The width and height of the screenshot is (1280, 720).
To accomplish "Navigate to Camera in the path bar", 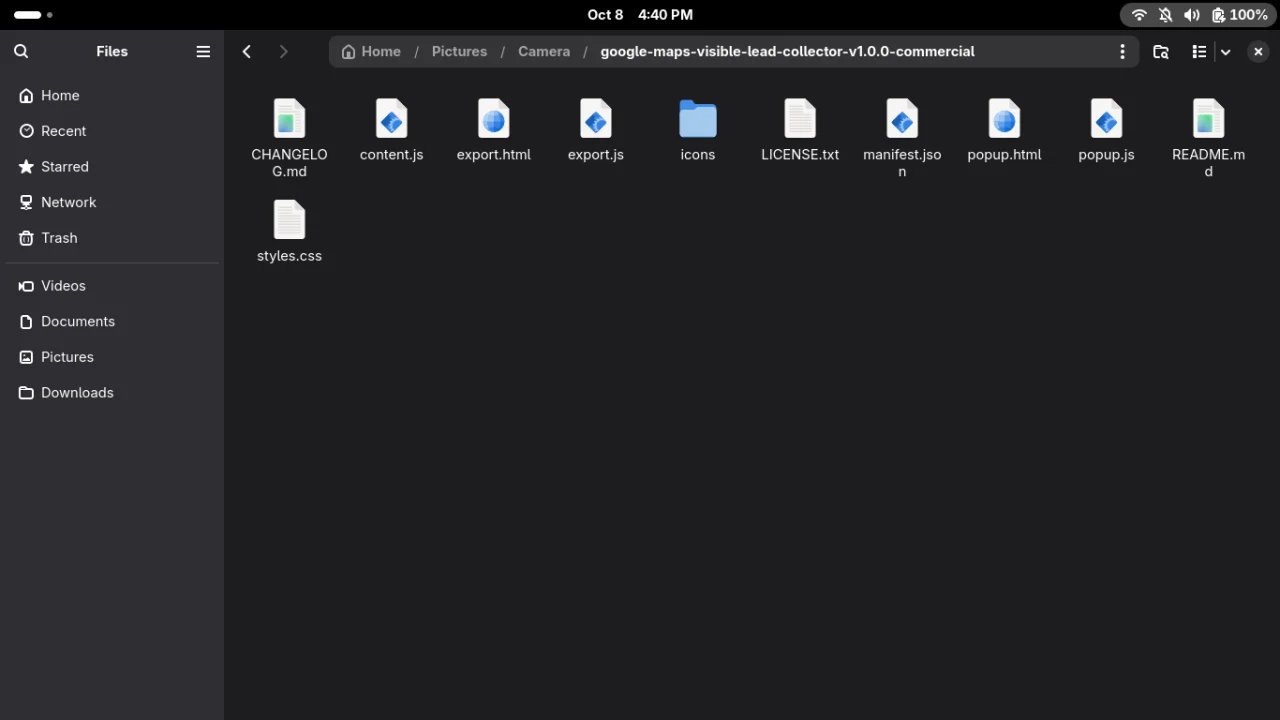I will coord(544,52).
